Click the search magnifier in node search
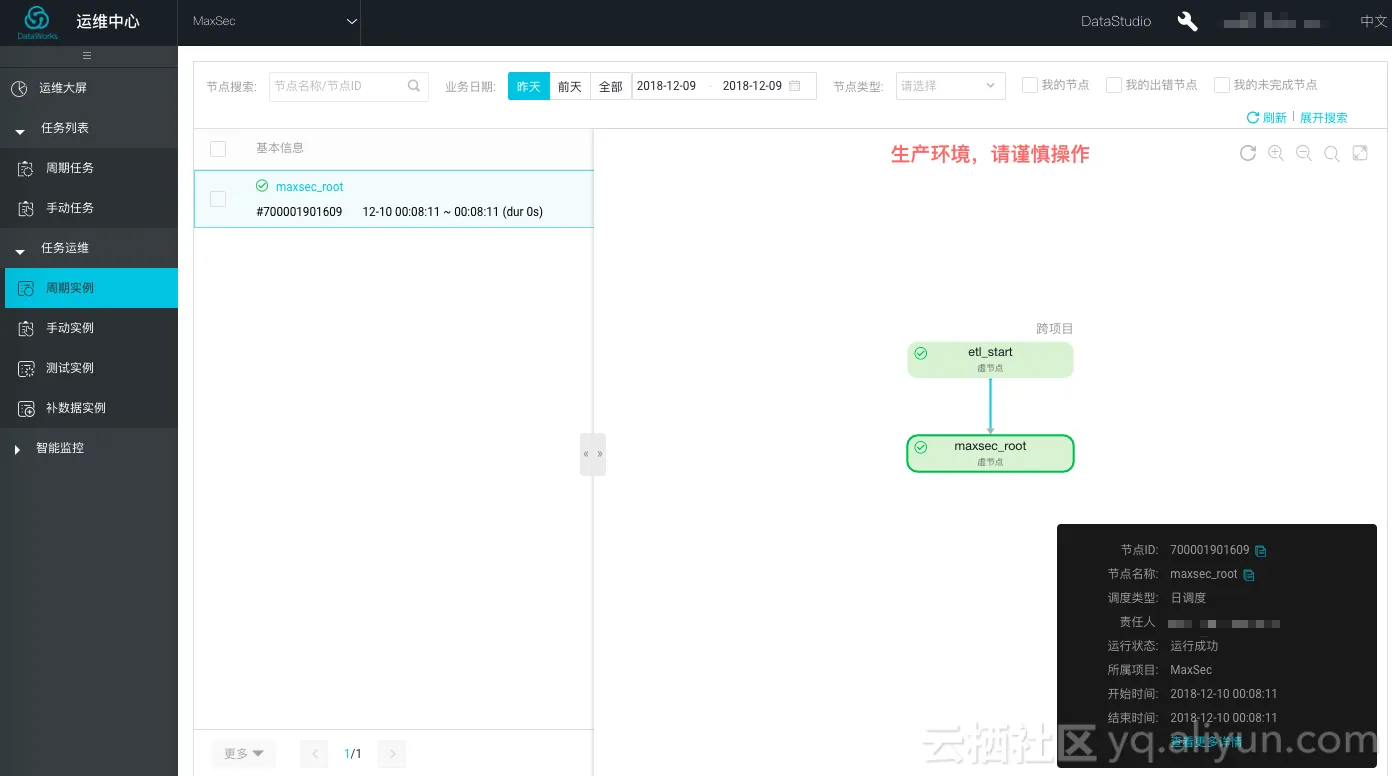1392x776 pixels. pyautogui.click(x=414, y=86)
